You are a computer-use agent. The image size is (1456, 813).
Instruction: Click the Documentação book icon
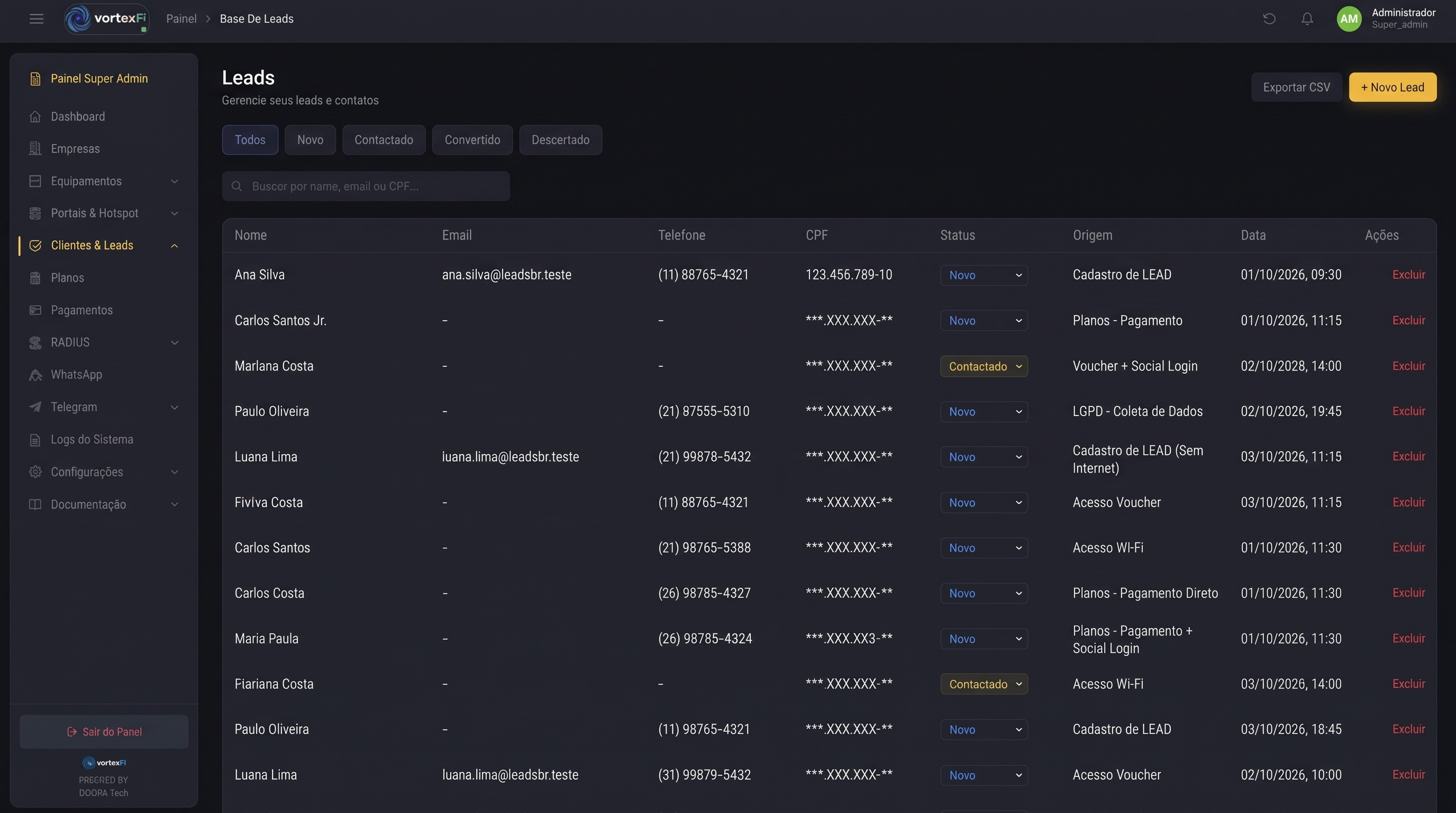tap(35, 504)
